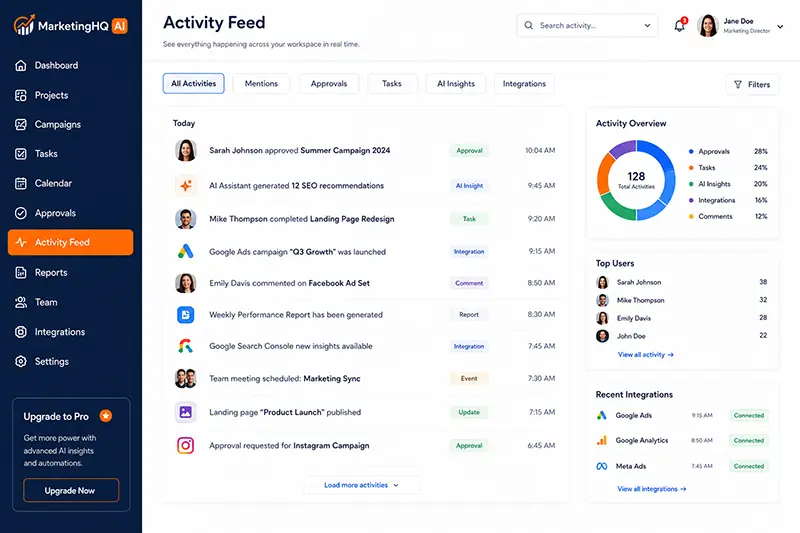Click the green AI Insights legend dot
Image resolution: width=800 pixels, height=533 pixels.
691,184
